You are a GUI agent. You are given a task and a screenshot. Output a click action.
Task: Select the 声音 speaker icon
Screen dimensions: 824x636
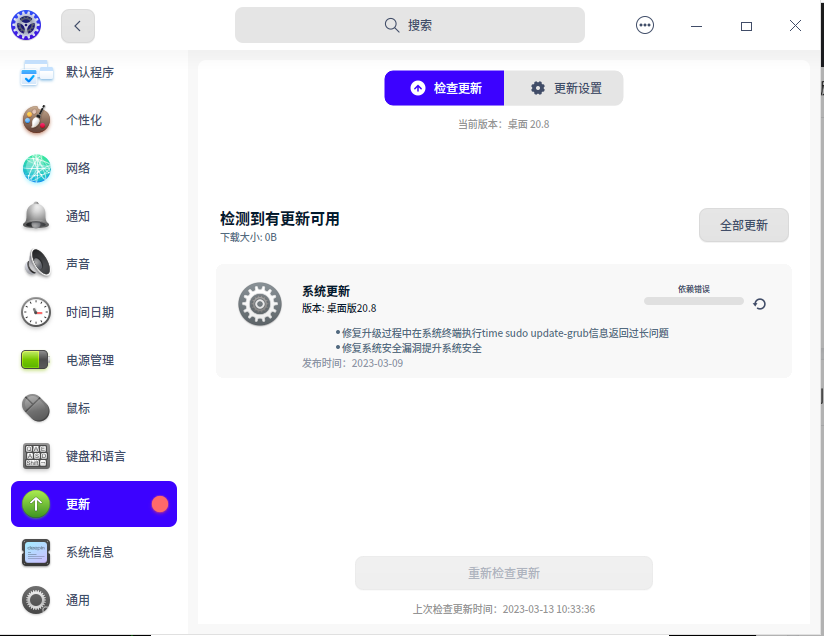(x=37, y=263)
